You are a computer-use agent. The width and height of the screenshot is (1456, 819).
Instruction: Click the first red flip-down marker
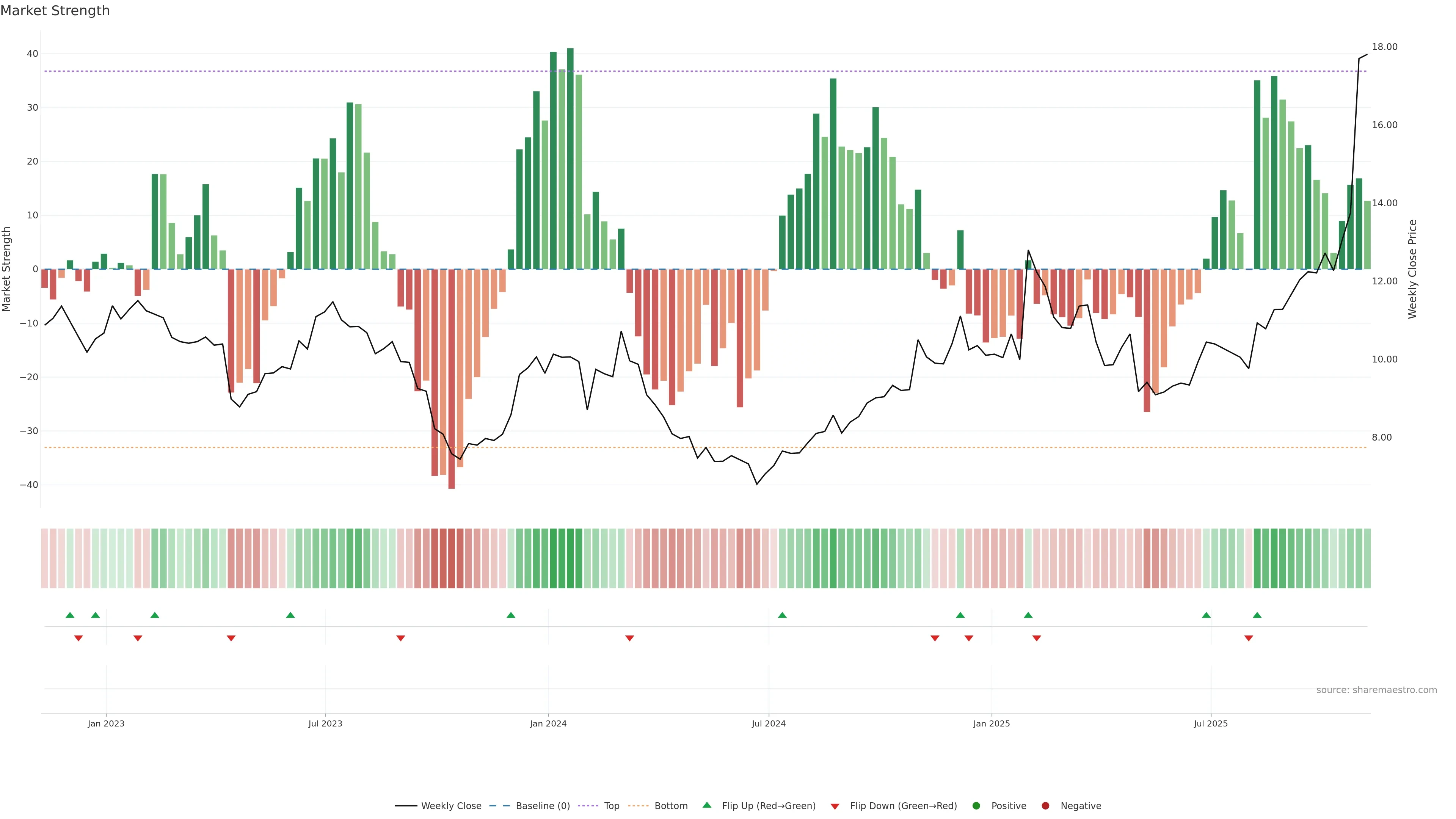pyautogui.click(x=78, y=638)
